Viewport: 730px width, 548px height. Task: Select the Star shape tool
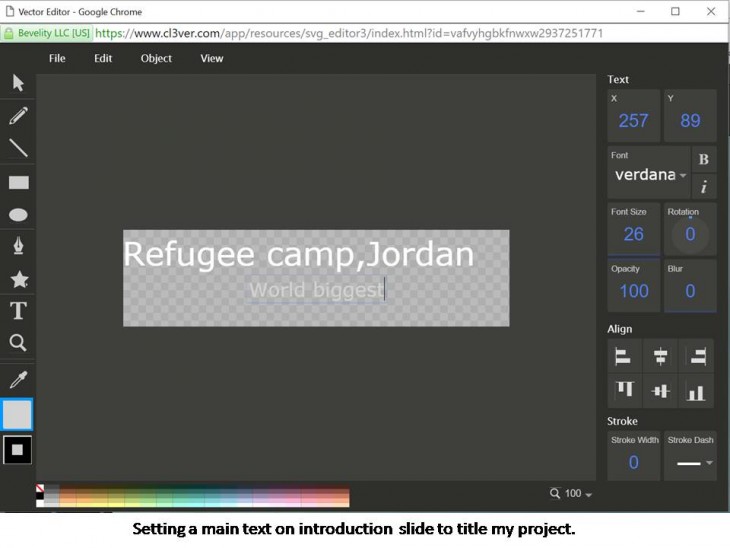(18, 279)
